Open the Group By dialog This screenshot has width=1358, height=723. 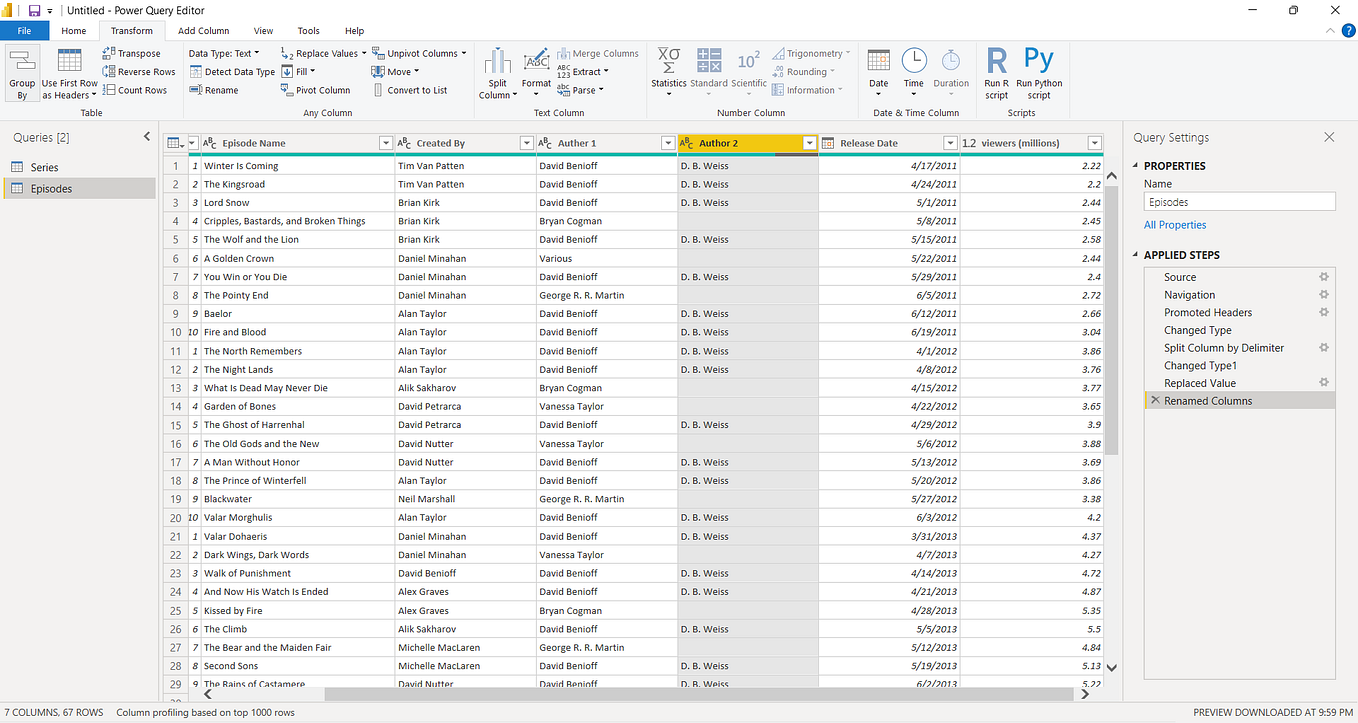(21, 72)
